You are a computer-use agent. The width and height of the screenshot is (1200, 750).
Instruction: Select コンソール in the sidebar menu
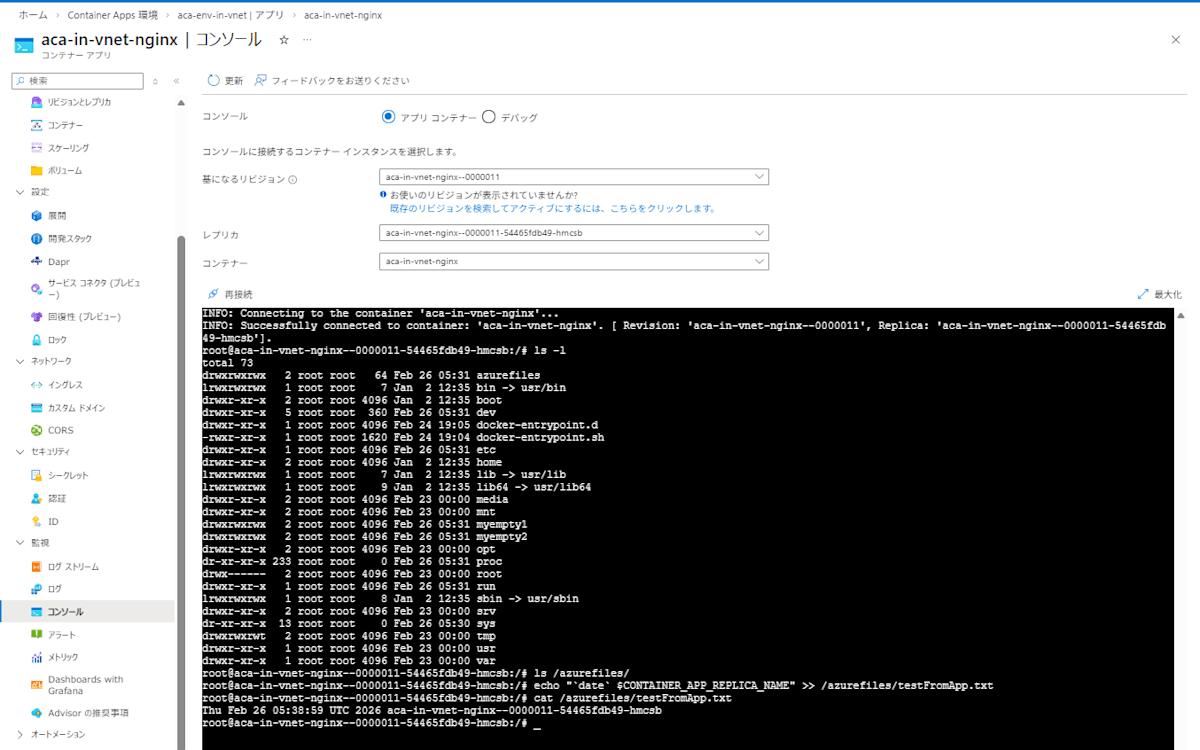click(88, 612)
